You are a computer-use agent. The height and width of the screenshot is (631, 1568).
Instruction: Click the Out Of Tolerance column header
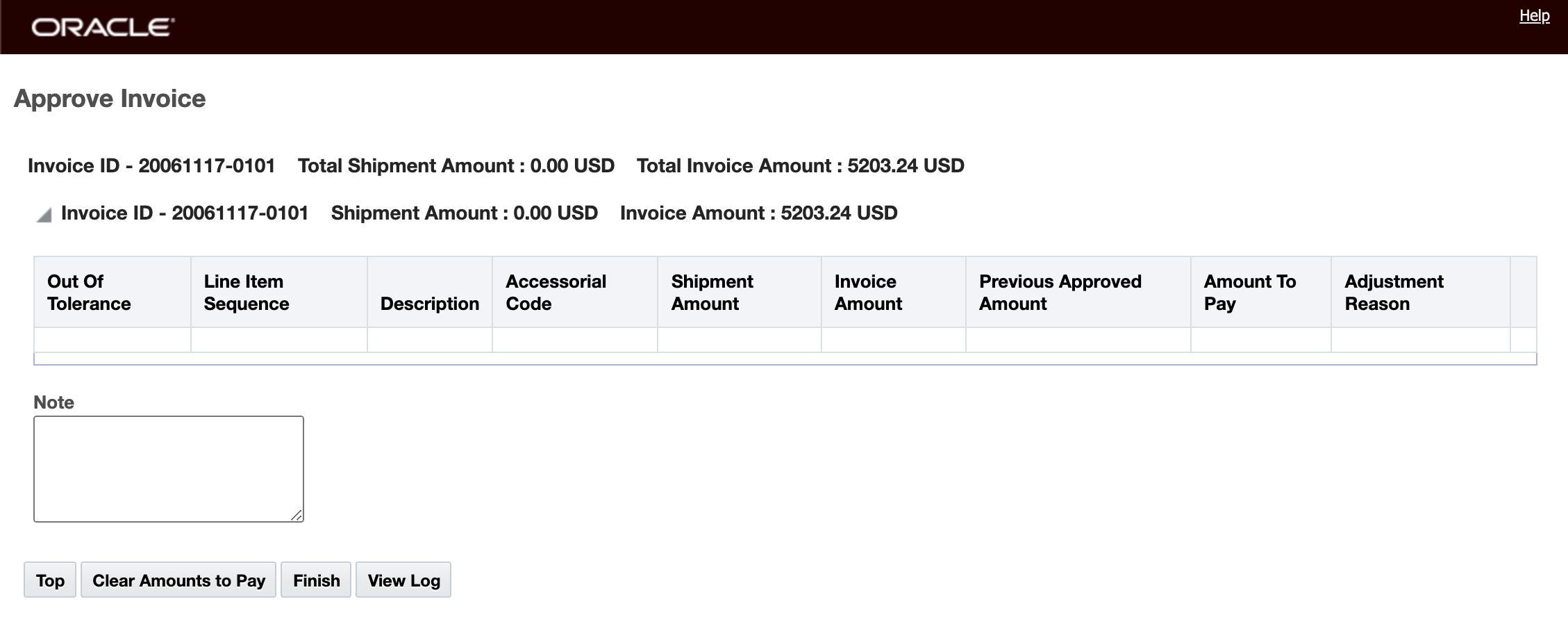(89, 293)
